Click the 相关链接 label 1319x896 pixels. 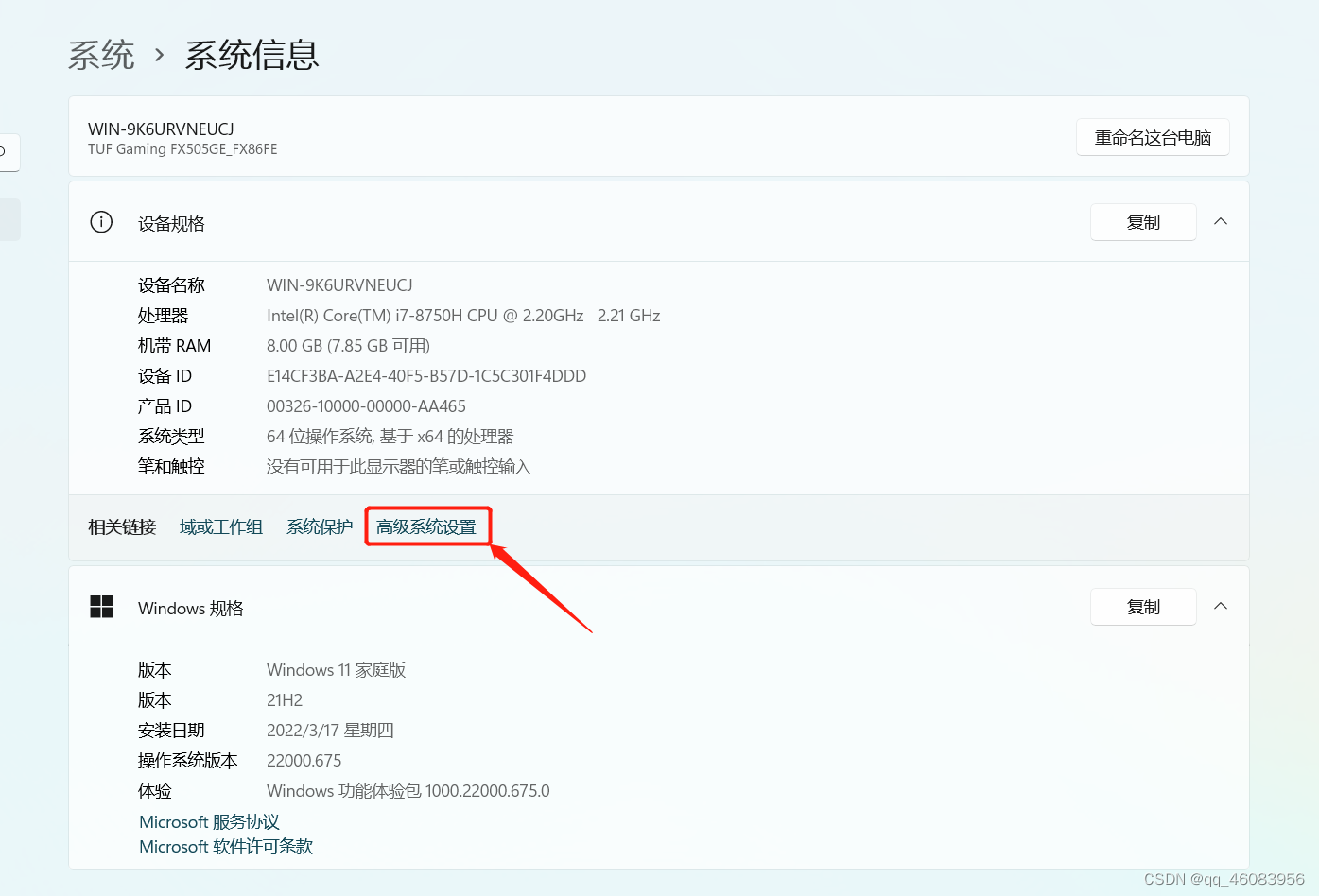[122, 526]
